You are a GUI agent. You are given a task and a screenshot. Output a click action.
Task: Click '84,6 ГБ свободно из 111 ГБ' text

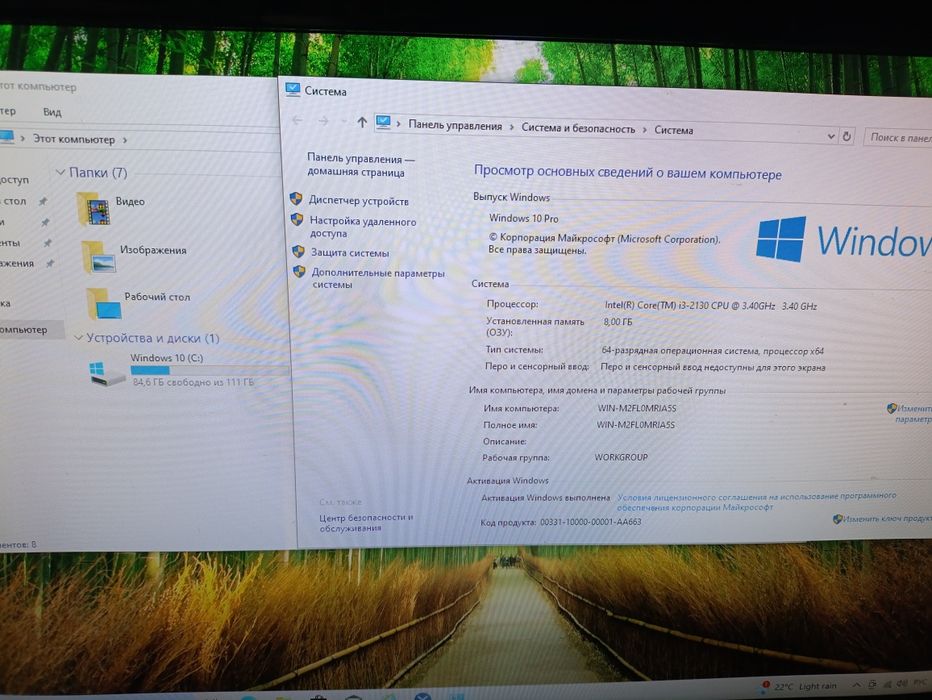coord(193,382)
